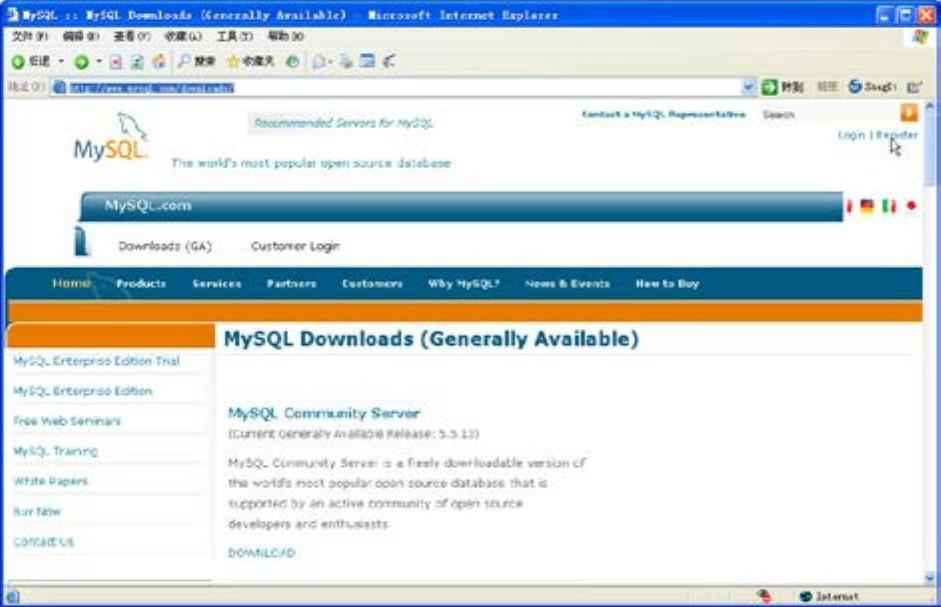Screen dimensions: 941x607
Task: Click the highlighted URL in address field
Action: pos(151,88)
